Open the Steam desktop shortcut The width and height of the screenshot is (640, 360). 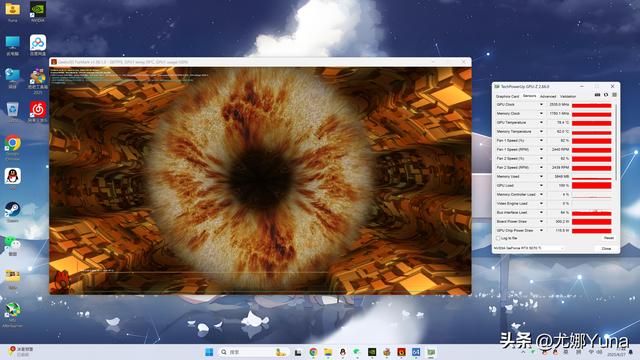pos(13,212)
